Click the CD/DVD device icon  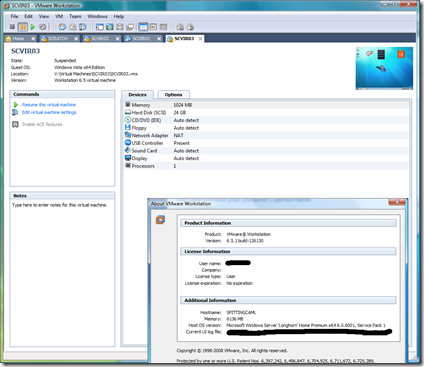[x=128, y=120]
